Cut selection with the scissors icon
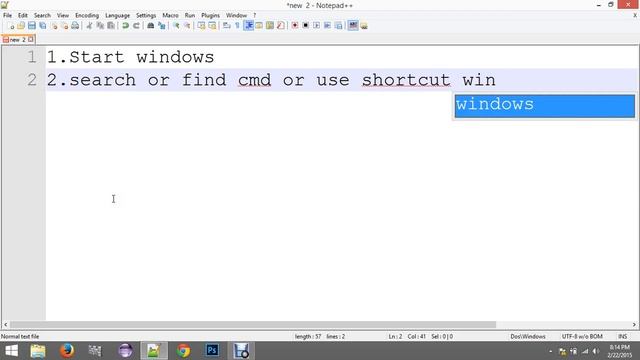The width and height of the screenshot is (640, 360). (89, 26)
